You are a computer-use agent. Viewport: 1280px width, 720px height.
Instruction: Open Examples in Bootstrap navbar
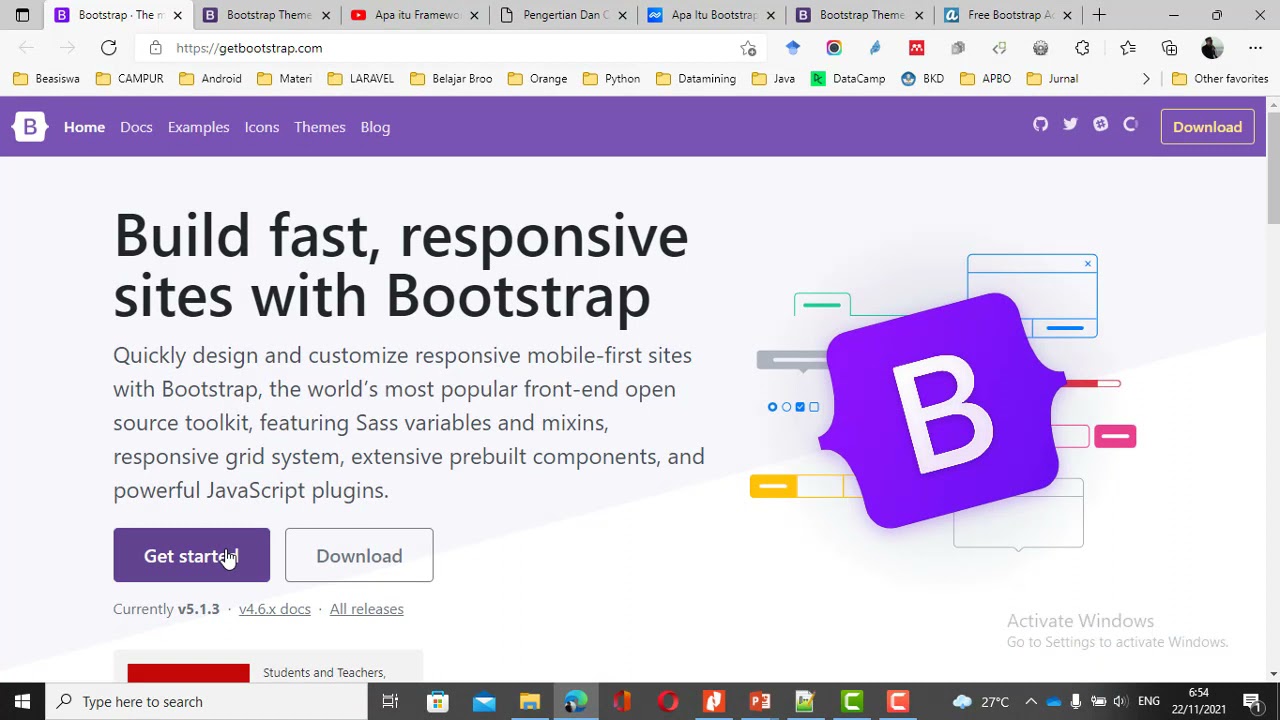(x=198, y=127)
